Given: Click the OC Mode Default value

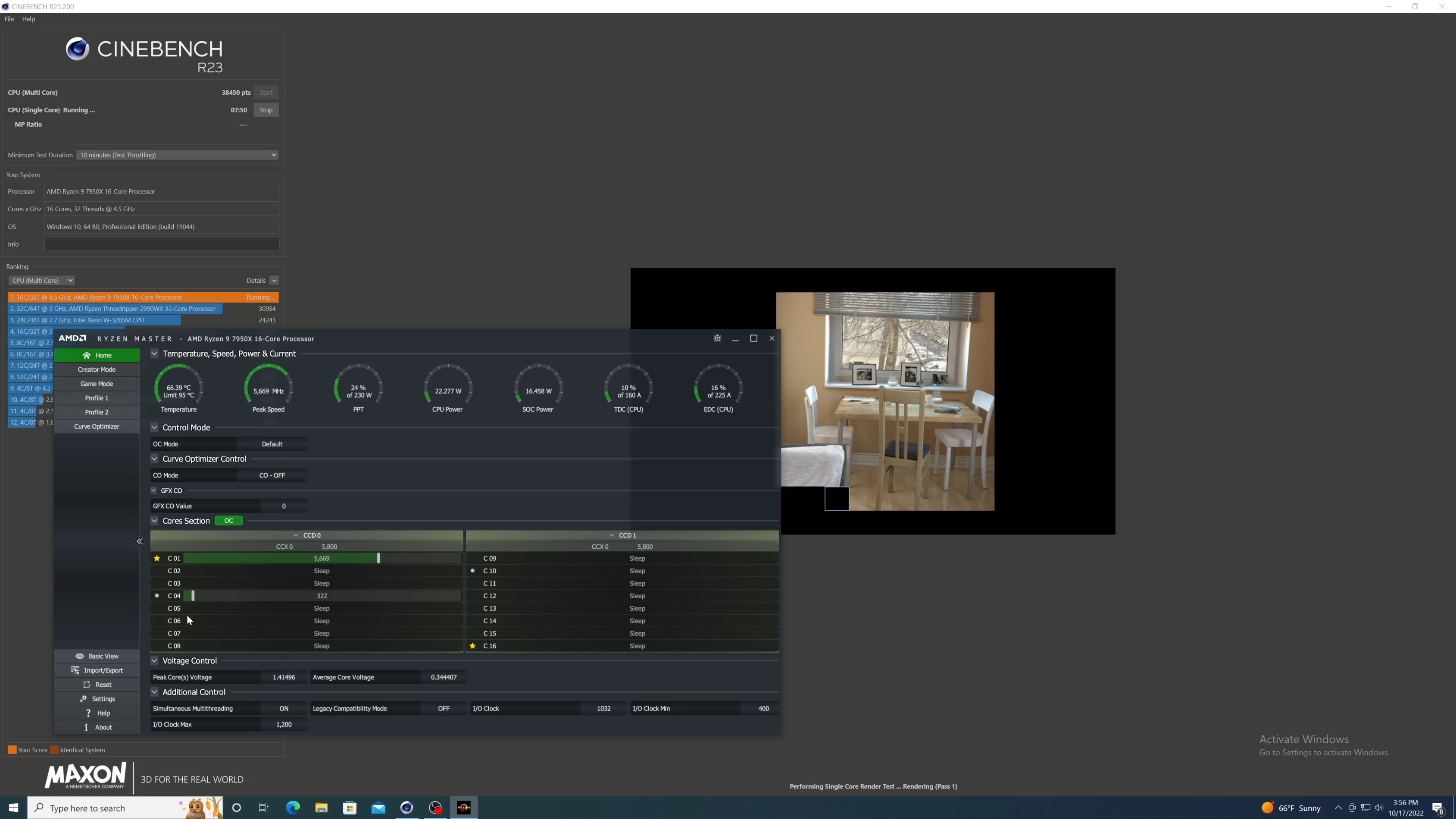Looking at the screenshot, I should point(272,444).
